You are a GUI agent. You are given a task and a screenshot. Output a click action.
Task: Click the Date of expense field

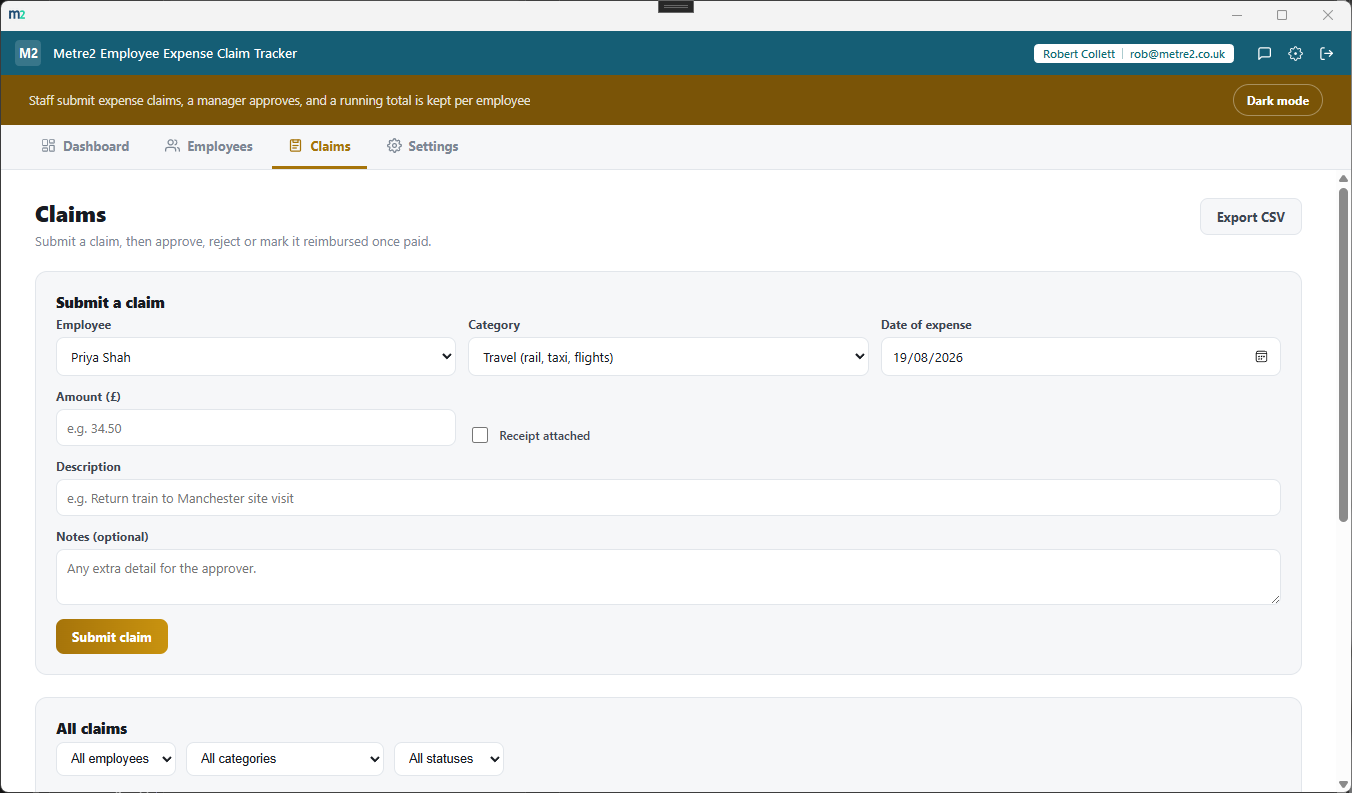click(1080, 357)
